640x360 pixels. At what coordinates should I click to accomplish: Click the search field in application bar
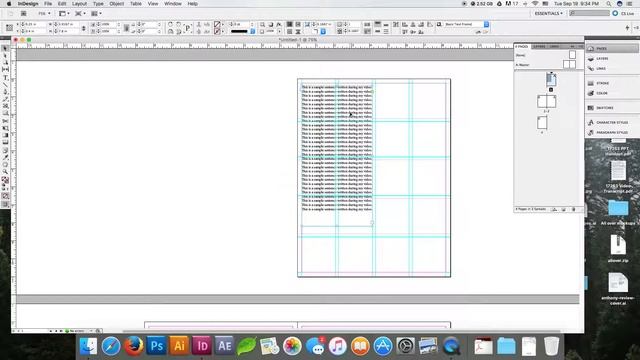(590, 13)
